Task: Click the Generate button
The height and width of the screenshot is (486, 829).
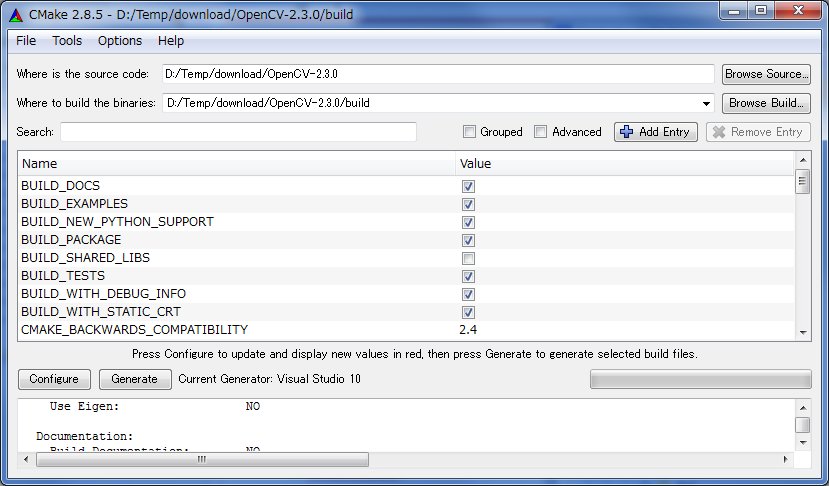Action: point(135,379)
